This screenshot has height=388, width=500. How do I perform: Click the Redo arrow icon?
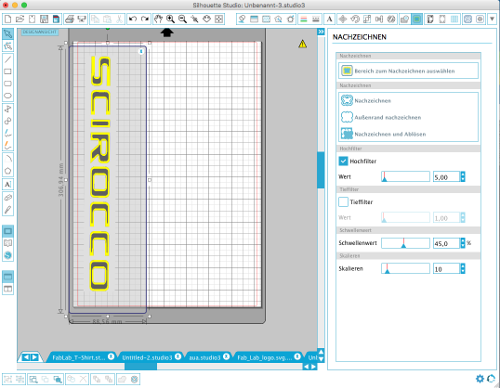[x=145, y=19]
